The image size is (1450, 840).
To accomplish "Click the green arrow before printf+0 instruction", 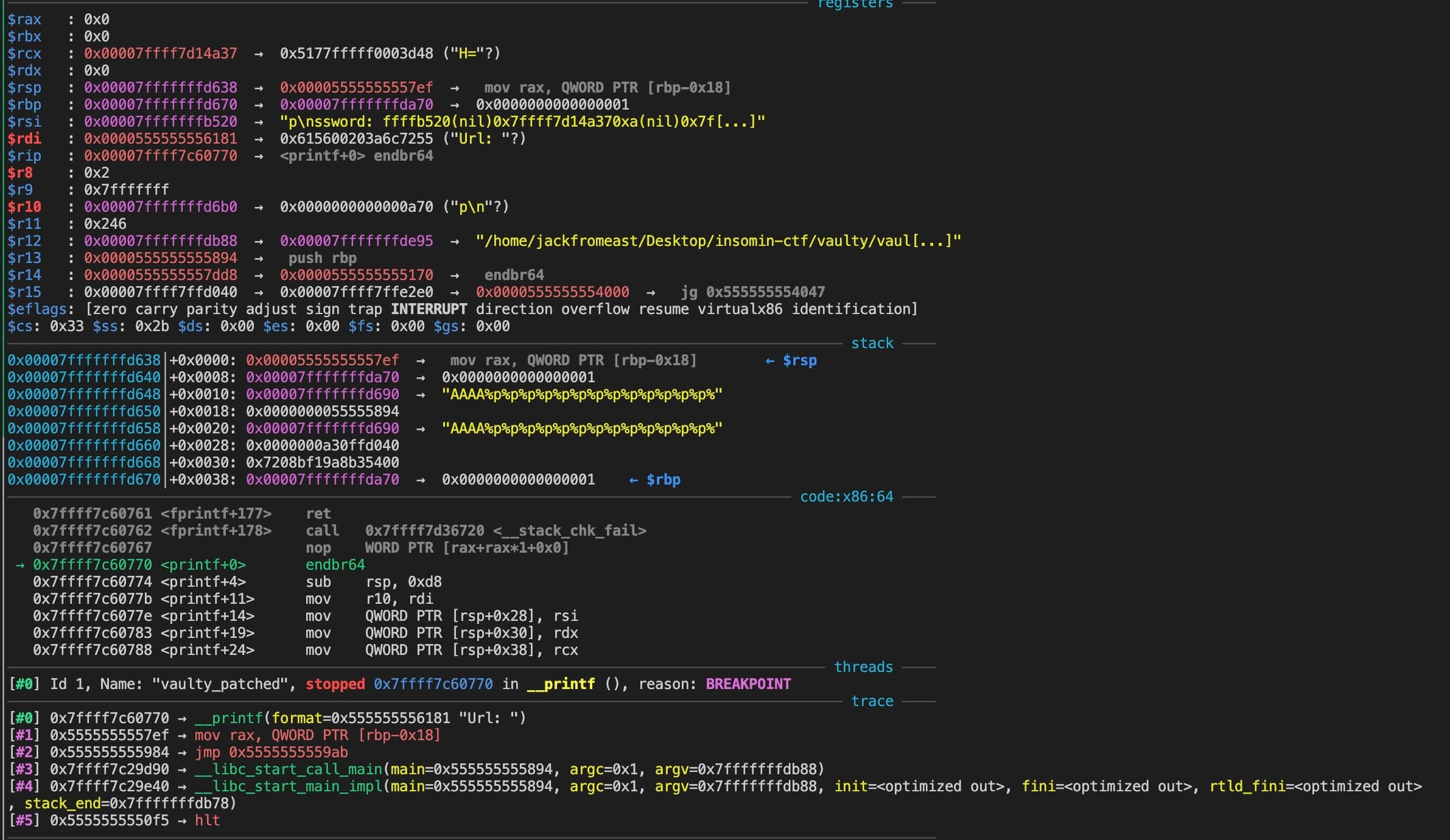I will tap(20, 565).
